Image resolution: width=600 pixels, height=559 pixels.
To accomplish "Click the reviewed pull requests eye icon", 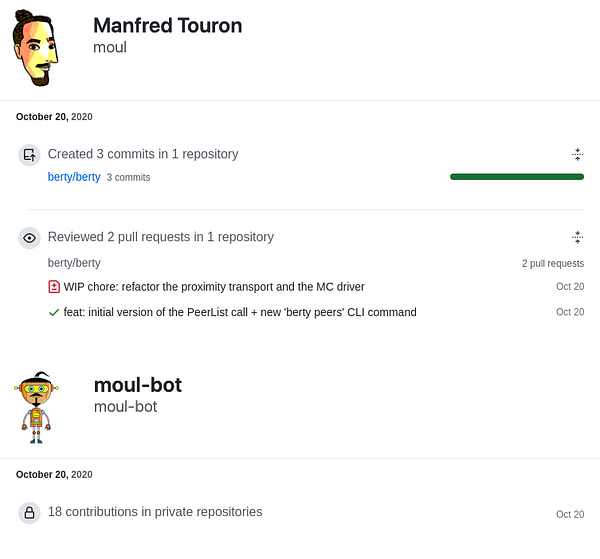I will pos(30,238).
